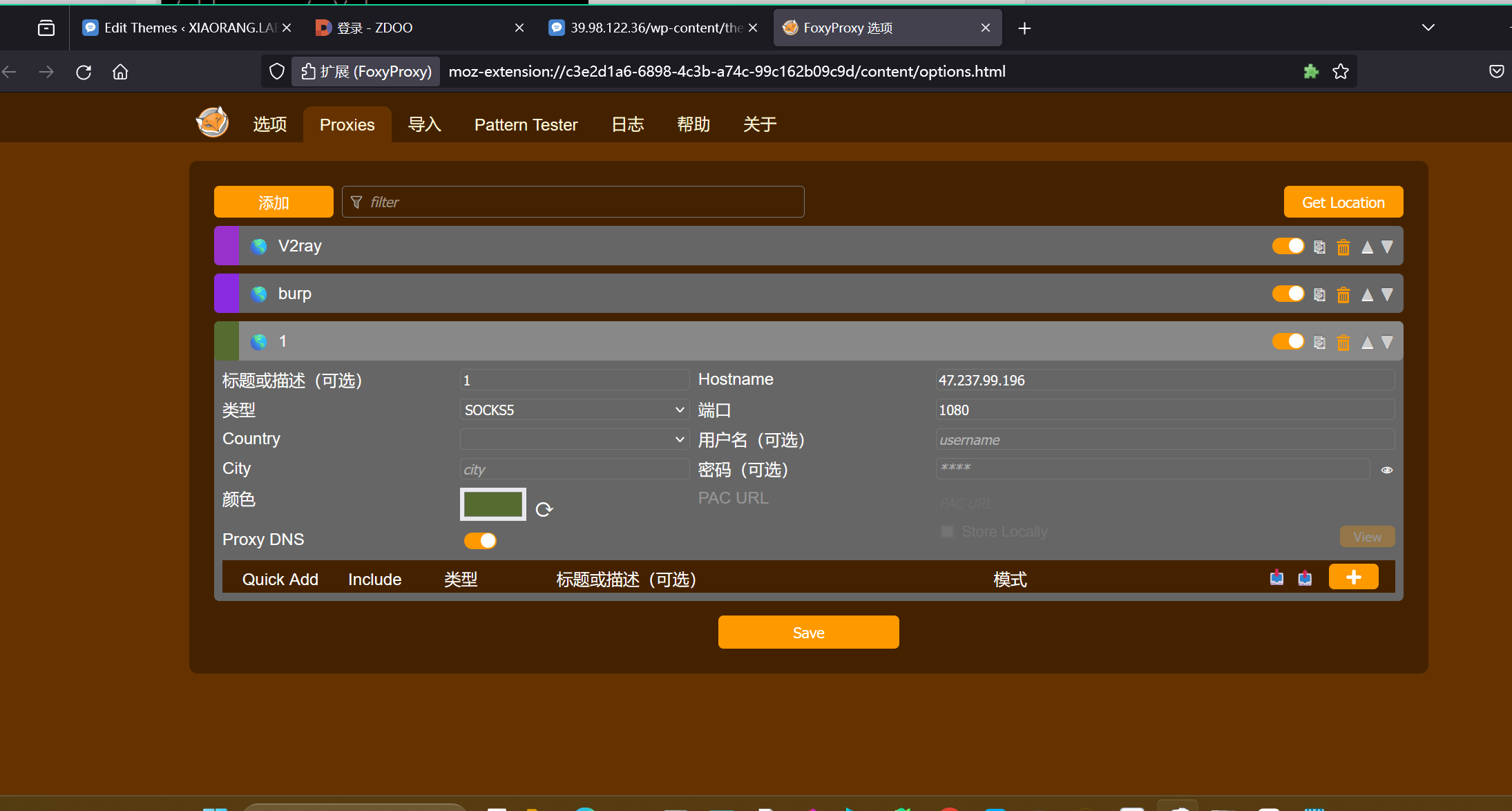Screen dimensions: 1512x811
Task: Add a new pattern with plus button
Action: click(x=1353, y=578)
